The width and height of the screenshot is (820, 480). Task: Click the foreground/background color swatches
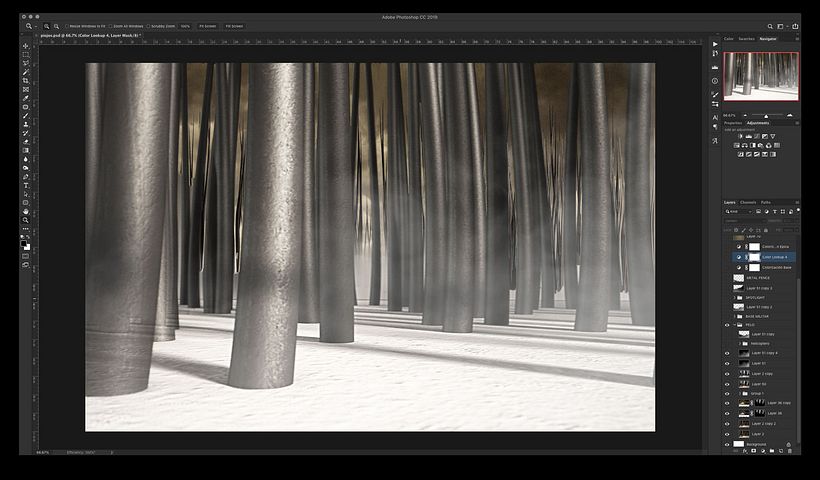pos(26,245)
